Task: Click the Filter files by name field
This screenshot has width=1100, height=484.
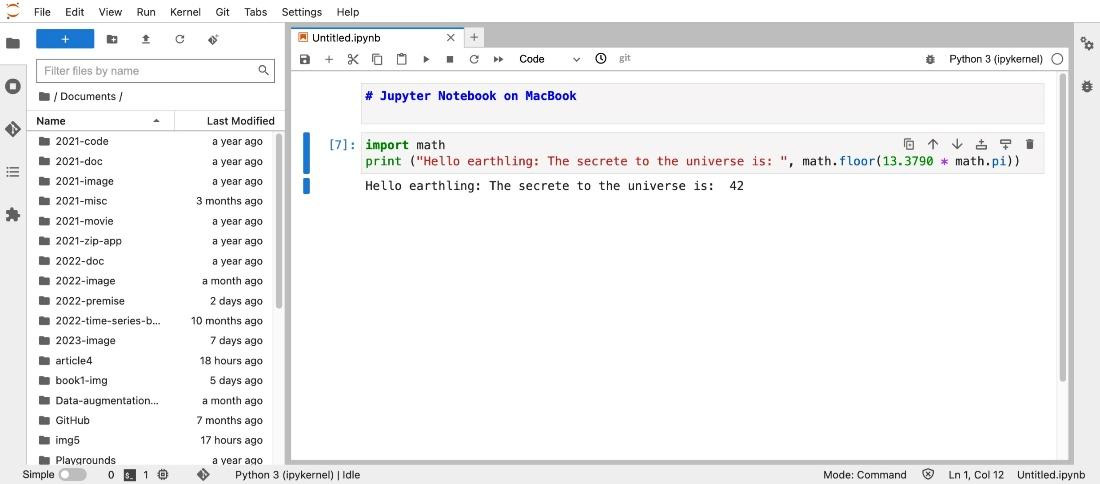Action: (x=155, y=71)
